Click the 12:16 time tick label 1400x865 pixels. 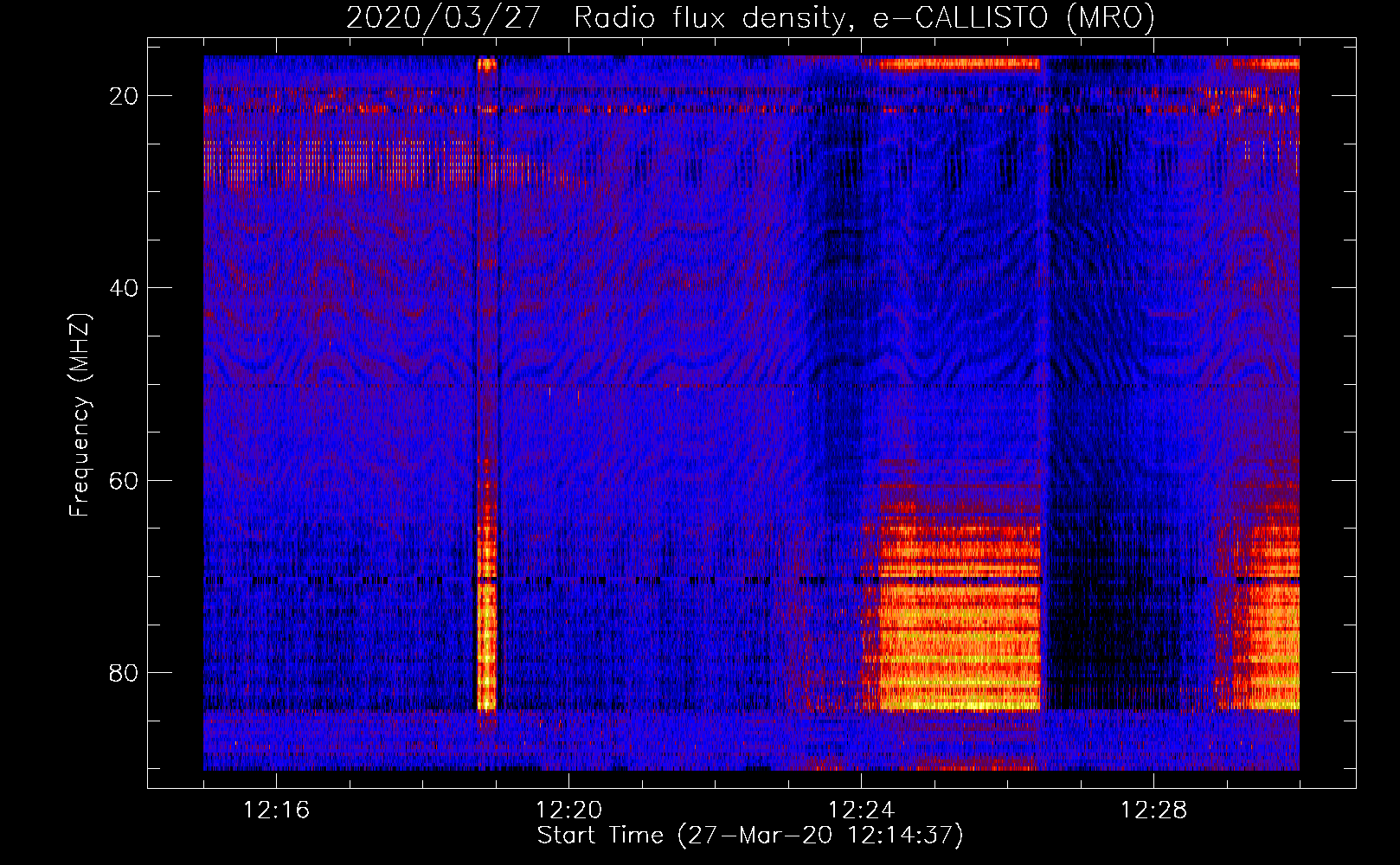[276, 811]
